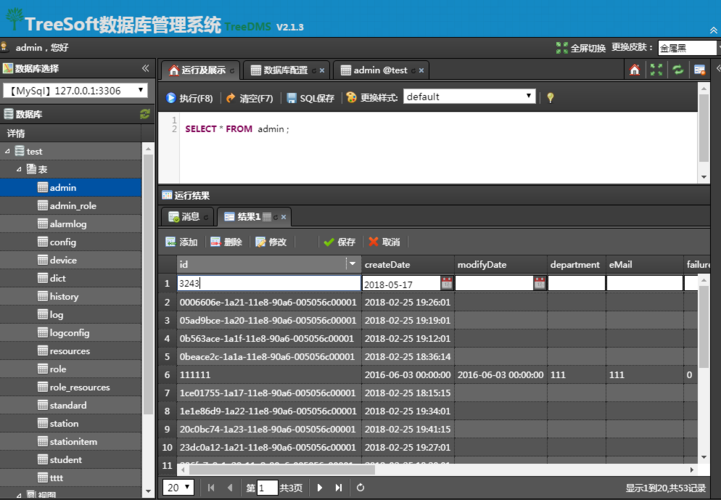721x500 pixels.
Task: Close the 数据库配置 tab
Action: [x=322, y=70]
